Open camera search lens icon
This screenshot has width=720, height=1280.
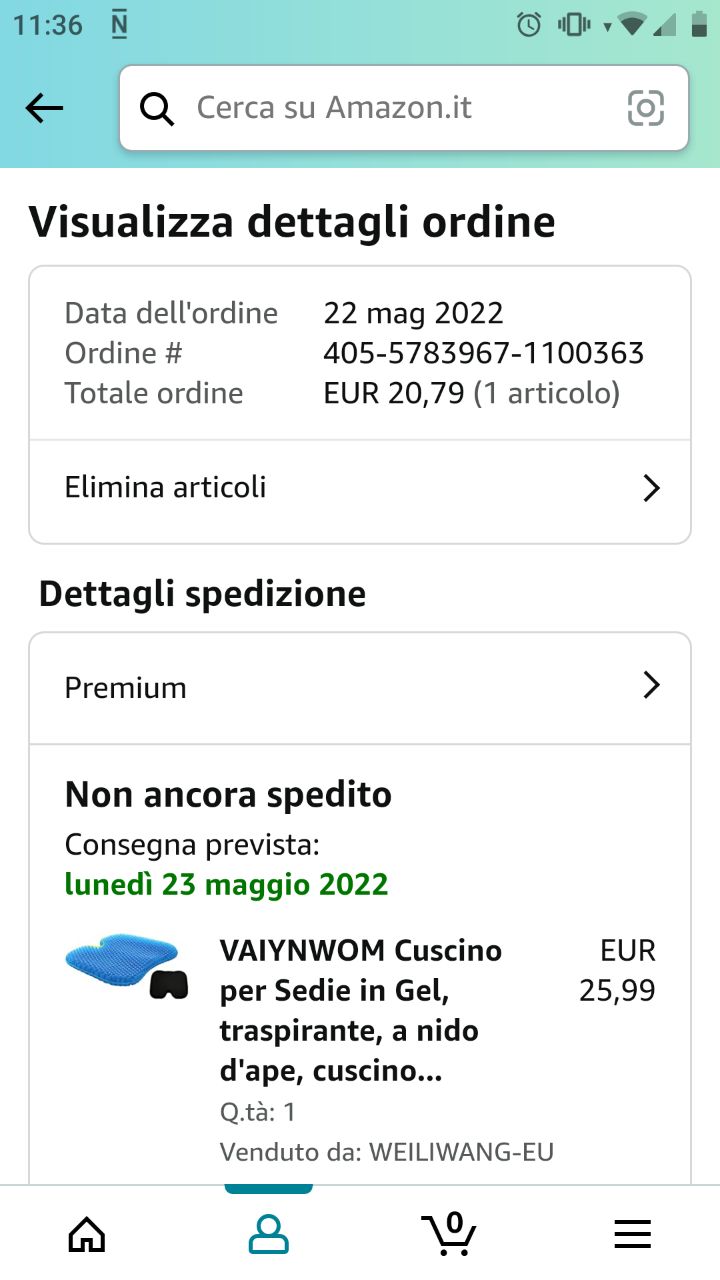pyautogui.click(x=646, y=108)
